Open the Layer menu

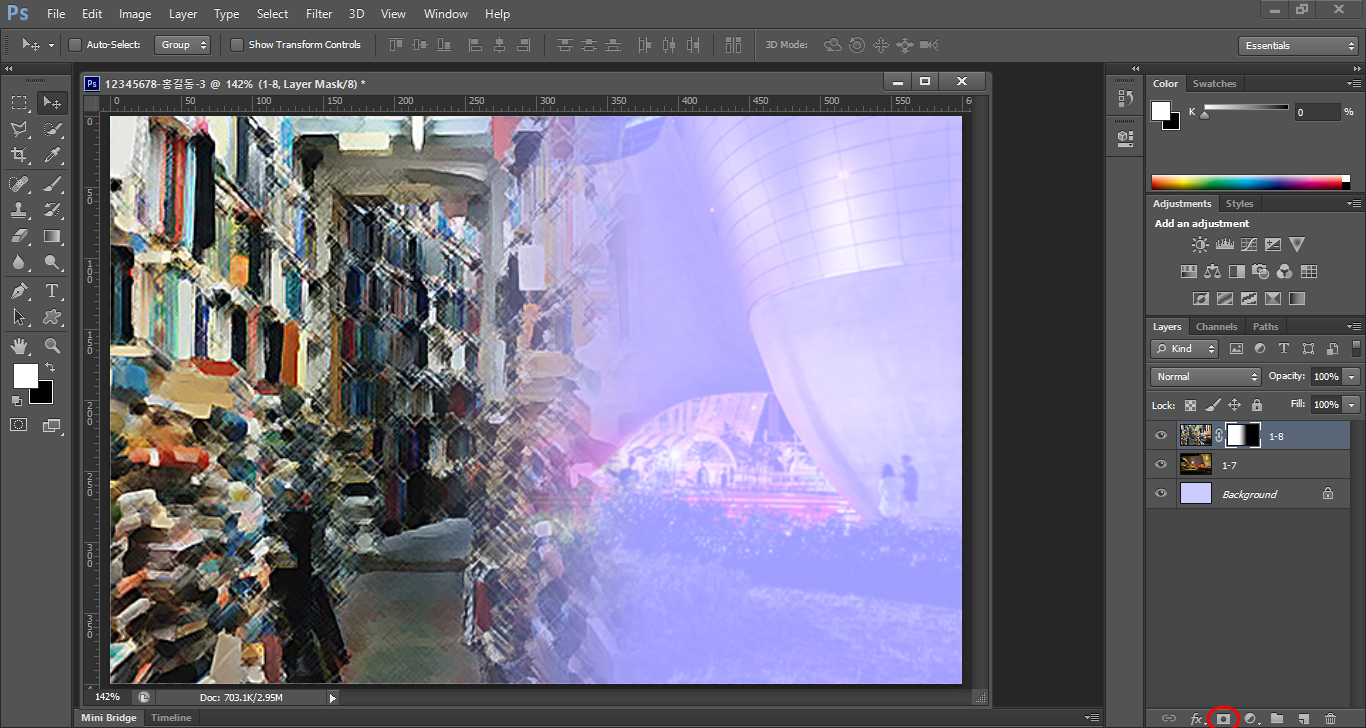tap(183, 14)
